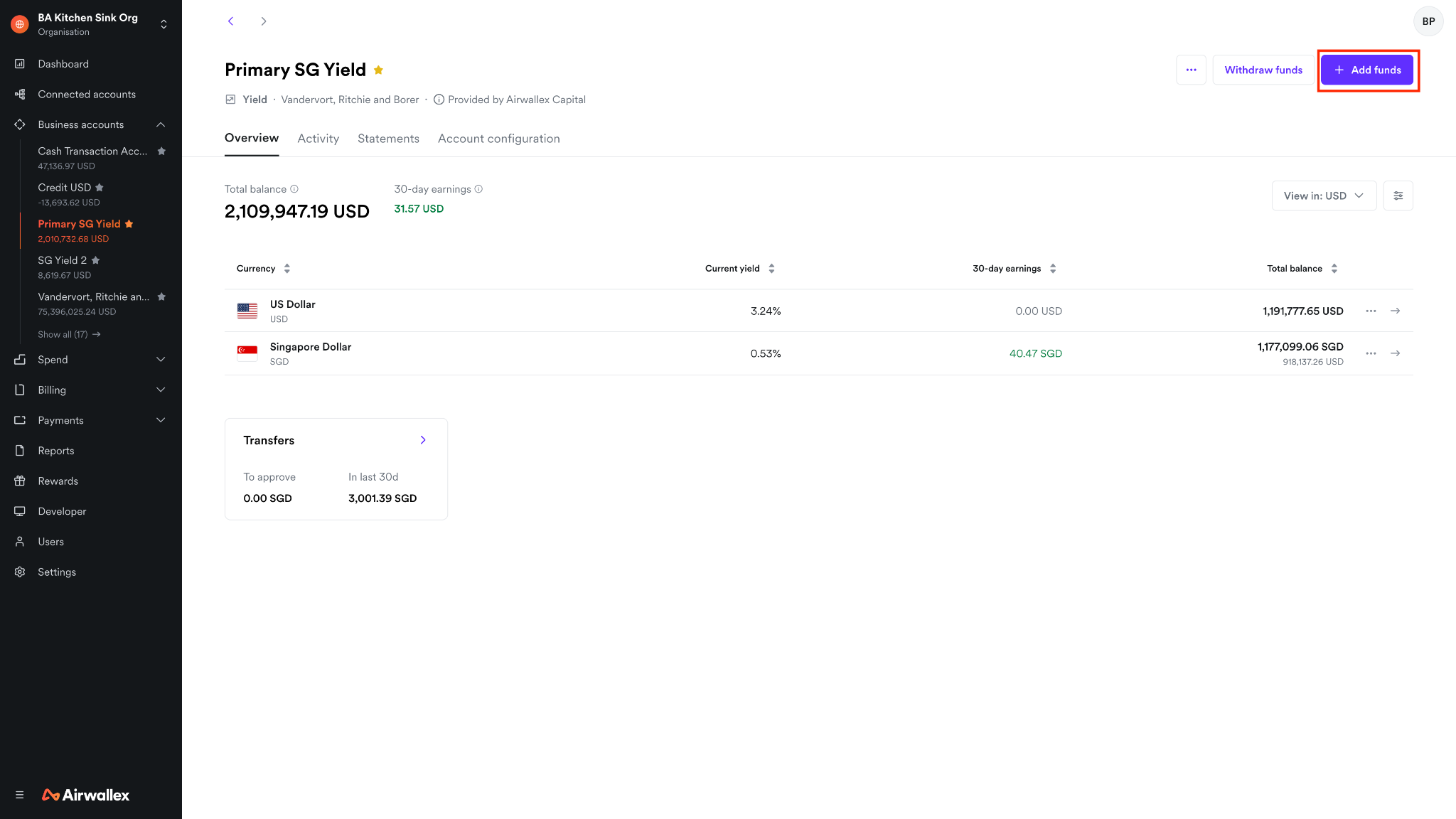Open Singapore Dollar row more options

(1371, 353)
